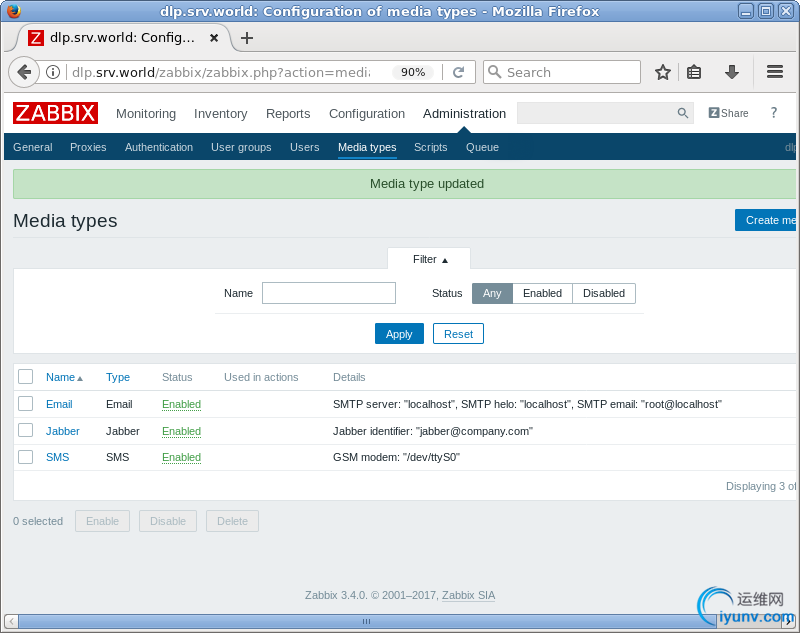
Task: Collapse the Filter panel
Action: [430, 259]
